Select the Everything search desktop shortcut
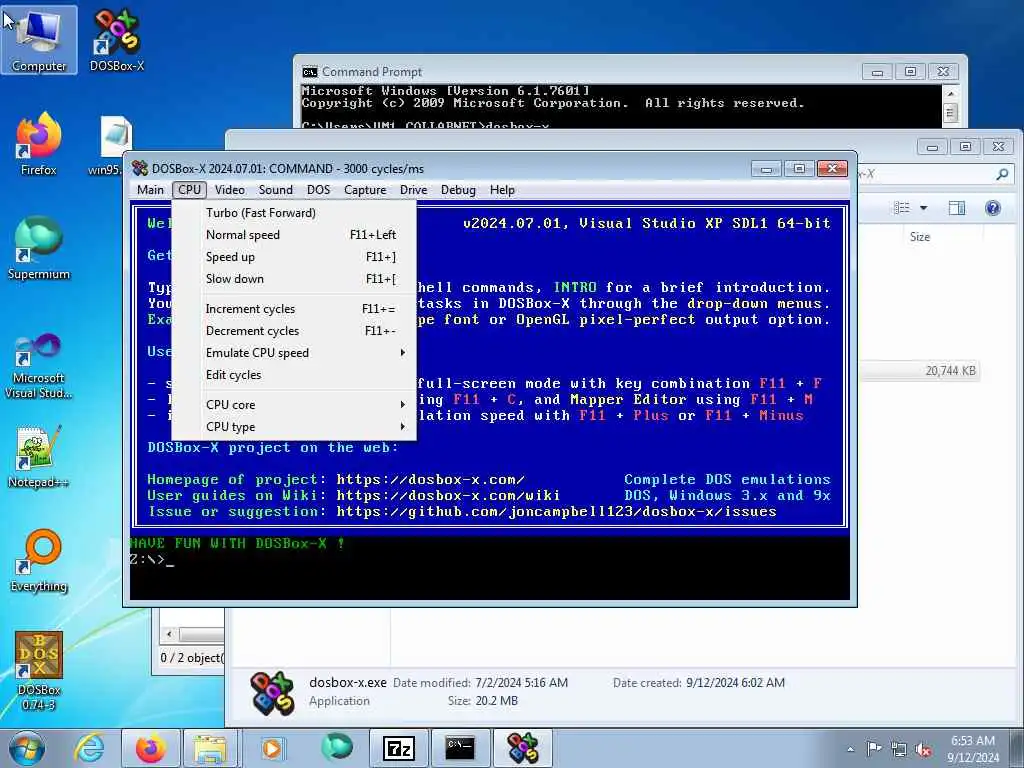 [39, 560]
